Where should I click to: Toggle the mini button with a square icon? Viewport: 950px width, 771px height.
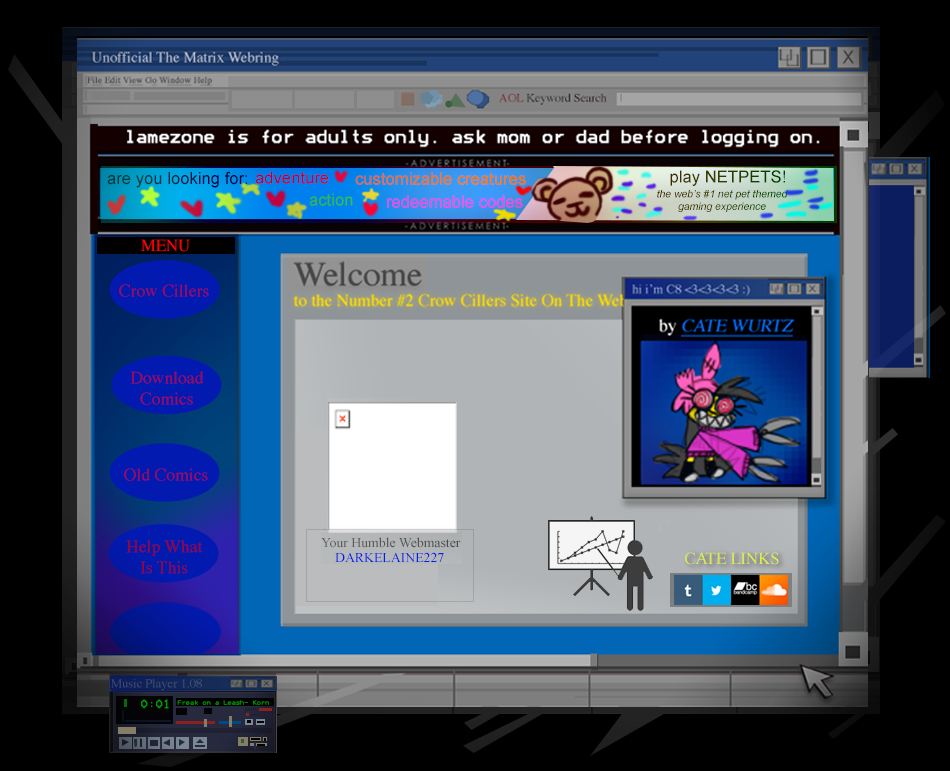pos(249,722)
